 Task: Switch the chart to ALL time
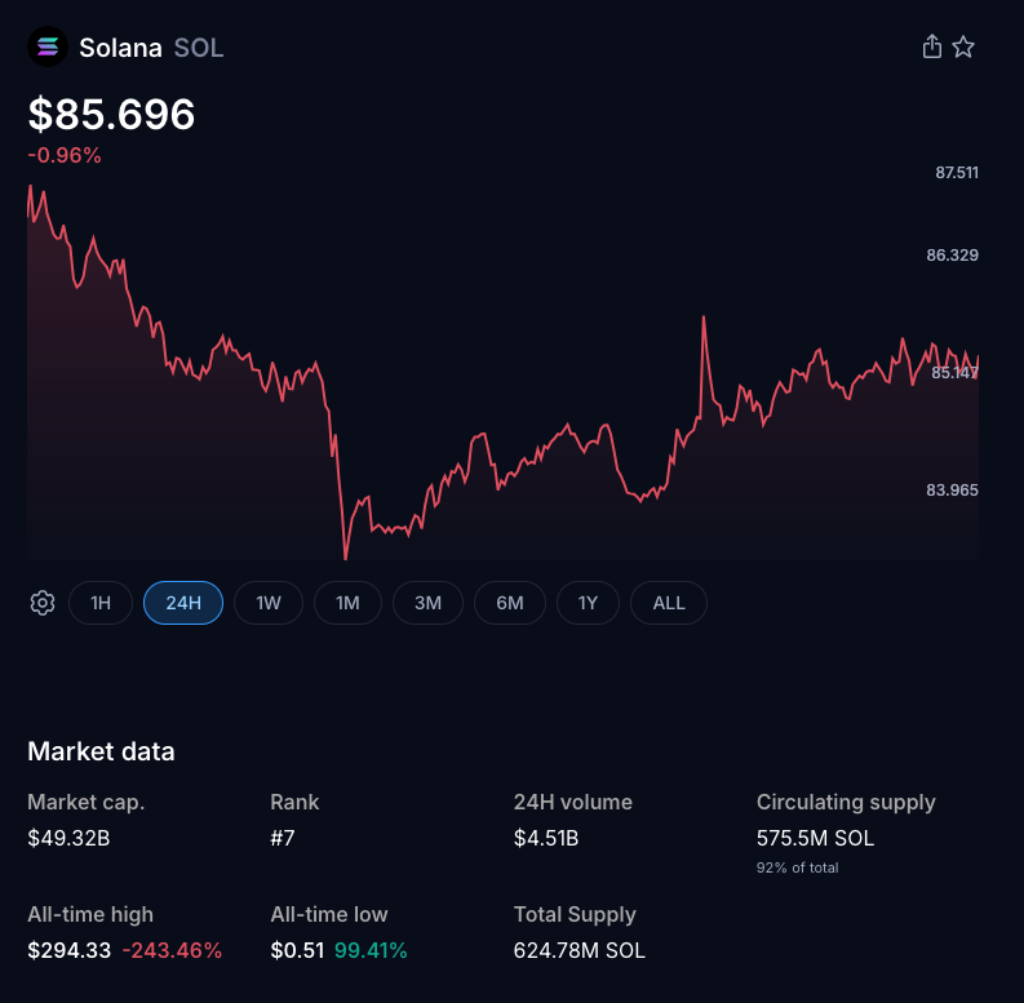(668, 603)
